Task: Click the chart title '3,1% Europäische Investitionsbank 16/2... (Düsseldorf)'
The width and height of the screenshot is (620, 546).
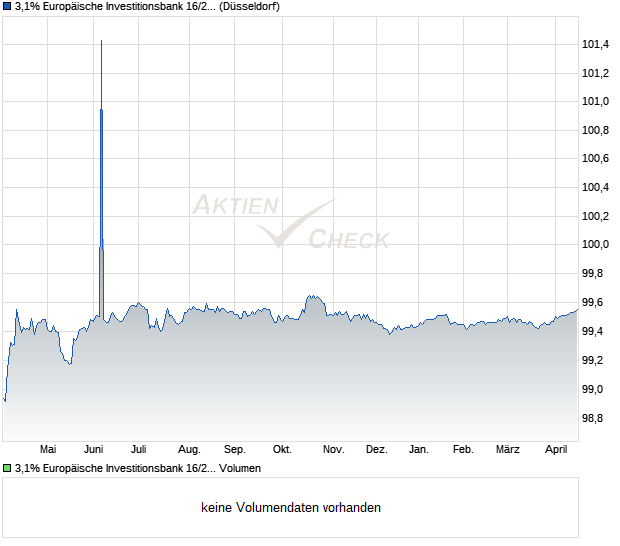Action: 147,7
